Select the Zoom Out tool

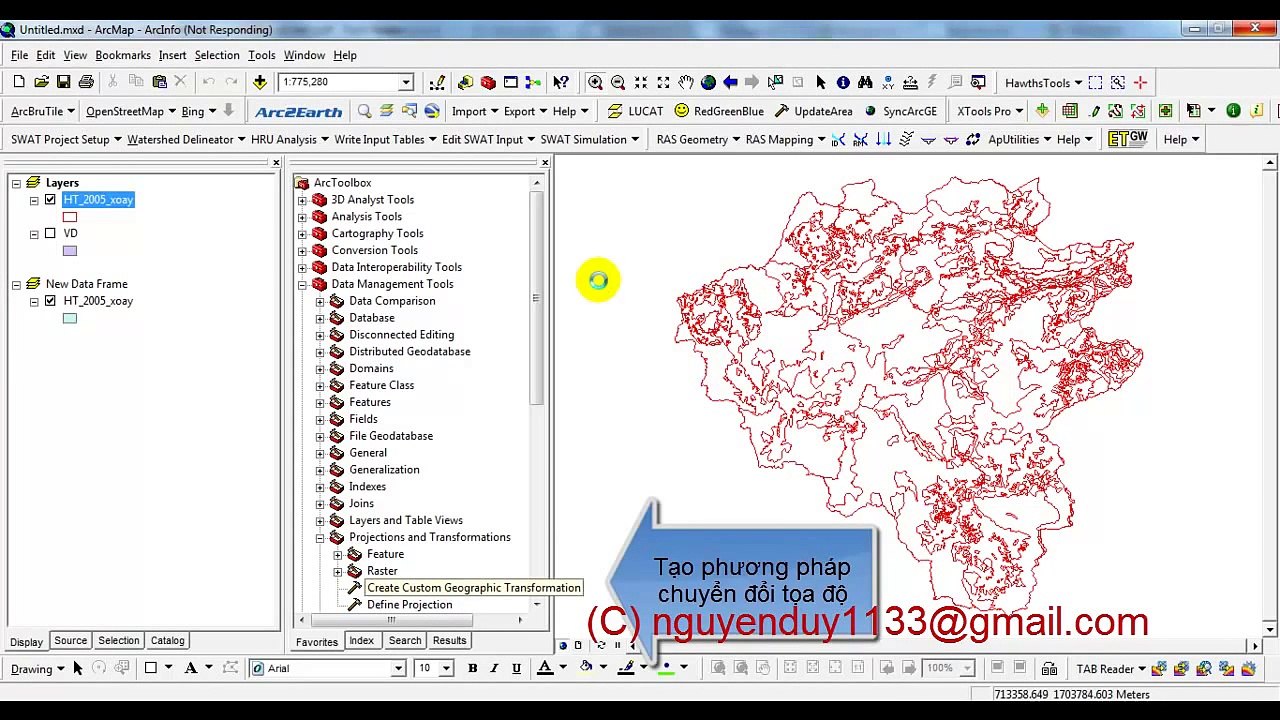(x=618, y=82)
